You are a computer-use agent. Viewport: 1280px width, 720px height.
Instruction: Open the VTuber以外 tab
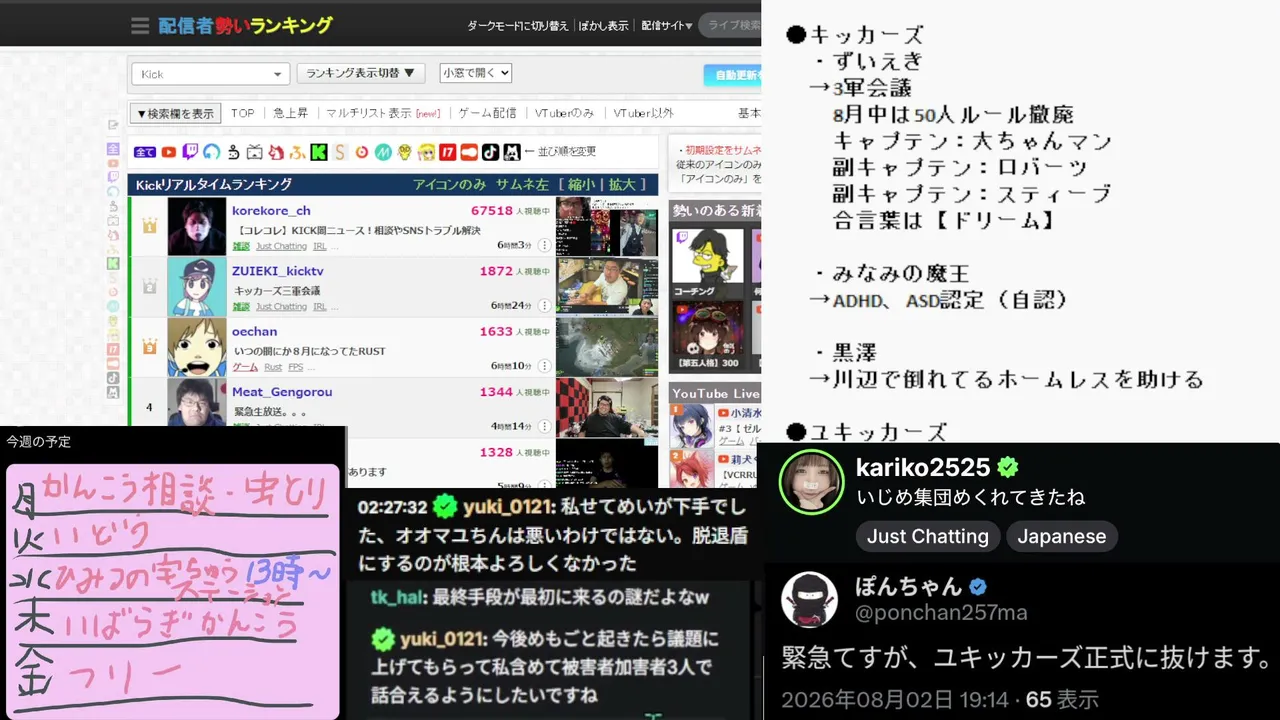[644, 113]
